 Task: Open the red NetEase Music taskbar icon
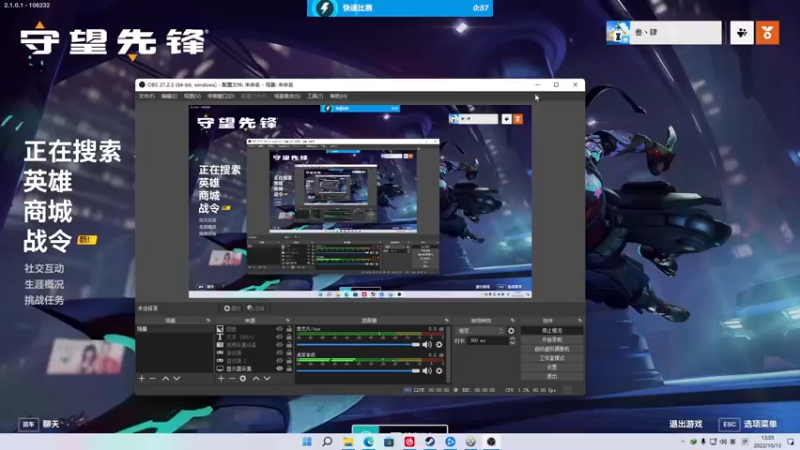tap(409, 441)
